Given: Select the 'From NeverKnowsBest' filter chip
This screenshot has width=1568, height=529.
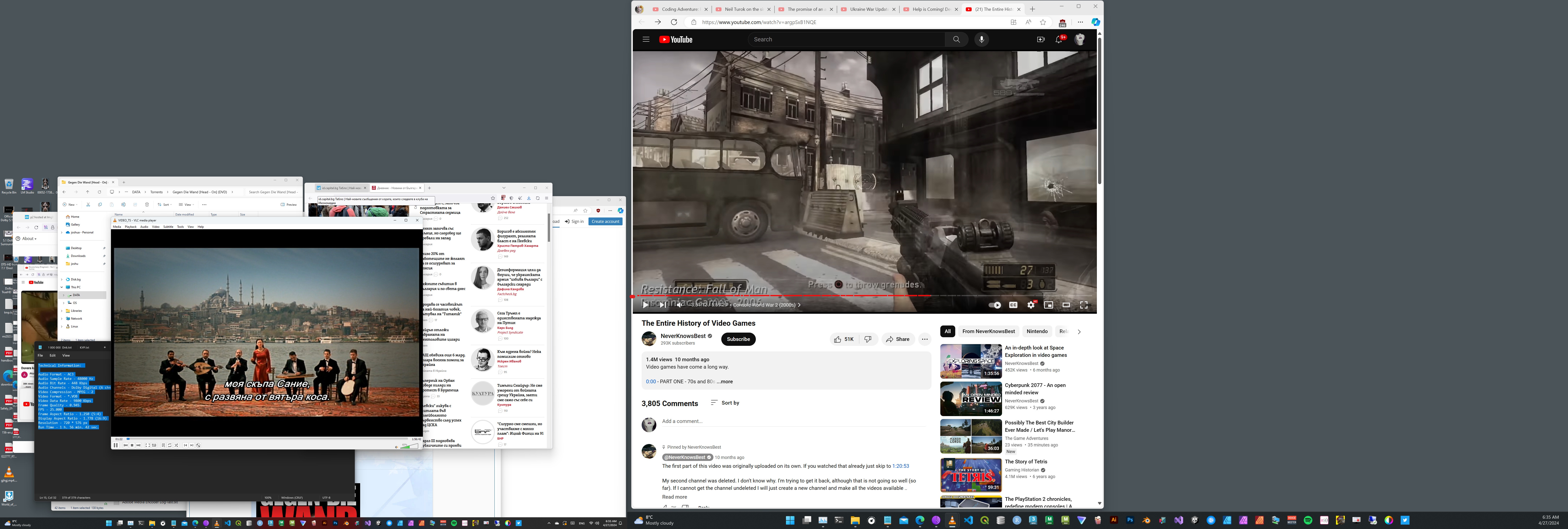Looking at the screenshot, I should coord(989,332).
